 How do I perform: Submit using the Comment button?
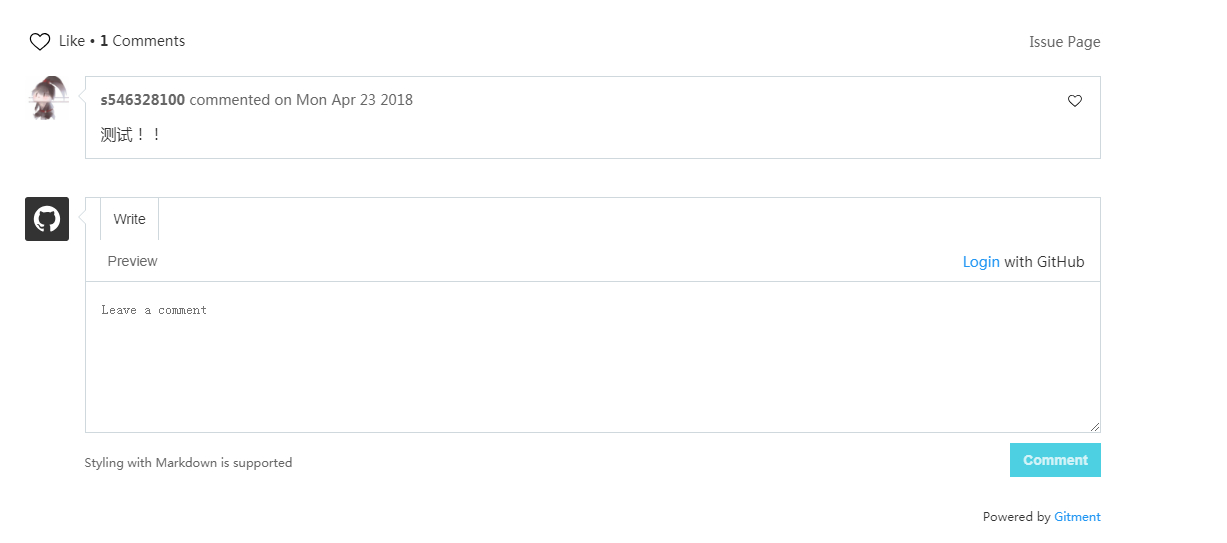tap(1055, 460)
